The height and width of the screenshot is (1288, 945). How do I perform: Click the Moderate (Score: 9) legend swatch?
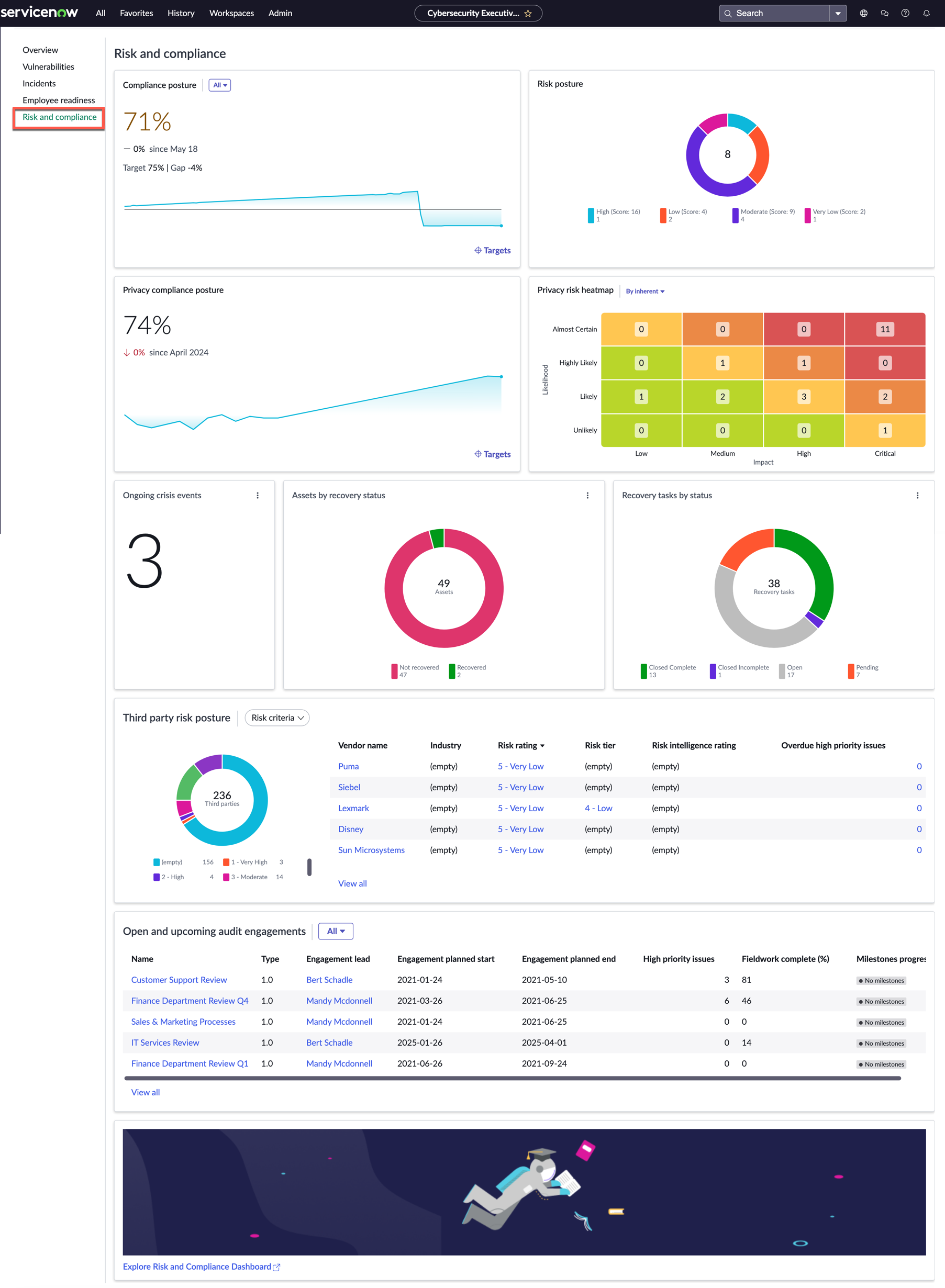tap(735, 215)
